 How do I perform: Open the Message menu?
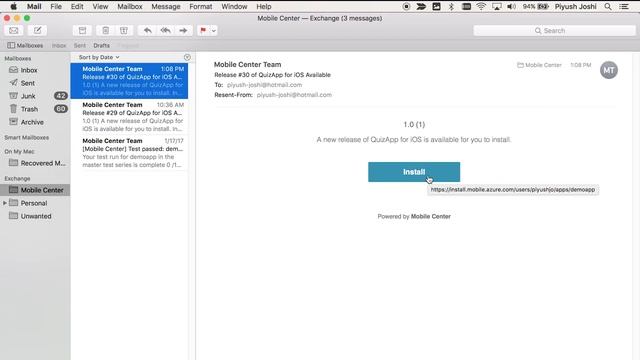[166, 7]
